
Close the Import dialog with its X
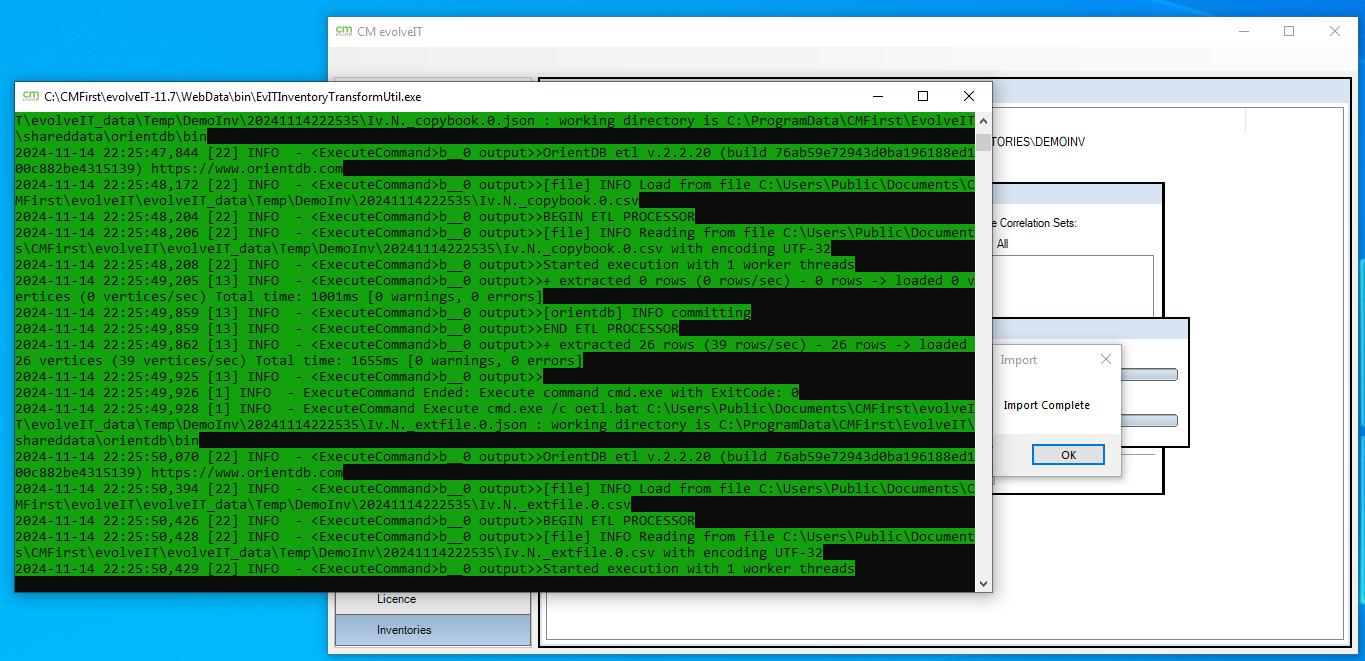click(x=1105, y=360)
